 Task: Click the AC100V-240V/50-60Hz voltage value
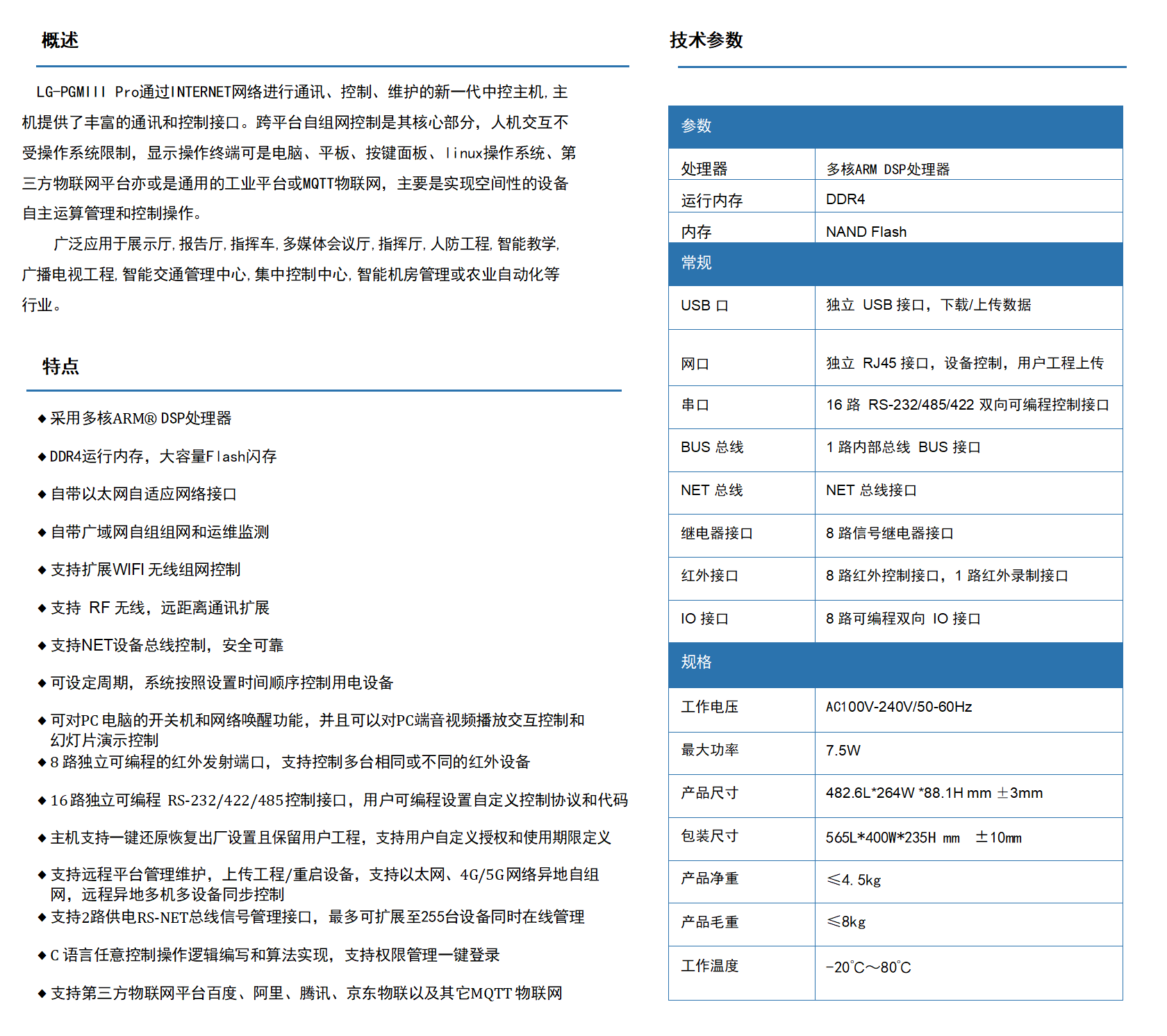[x=898, y=707]
